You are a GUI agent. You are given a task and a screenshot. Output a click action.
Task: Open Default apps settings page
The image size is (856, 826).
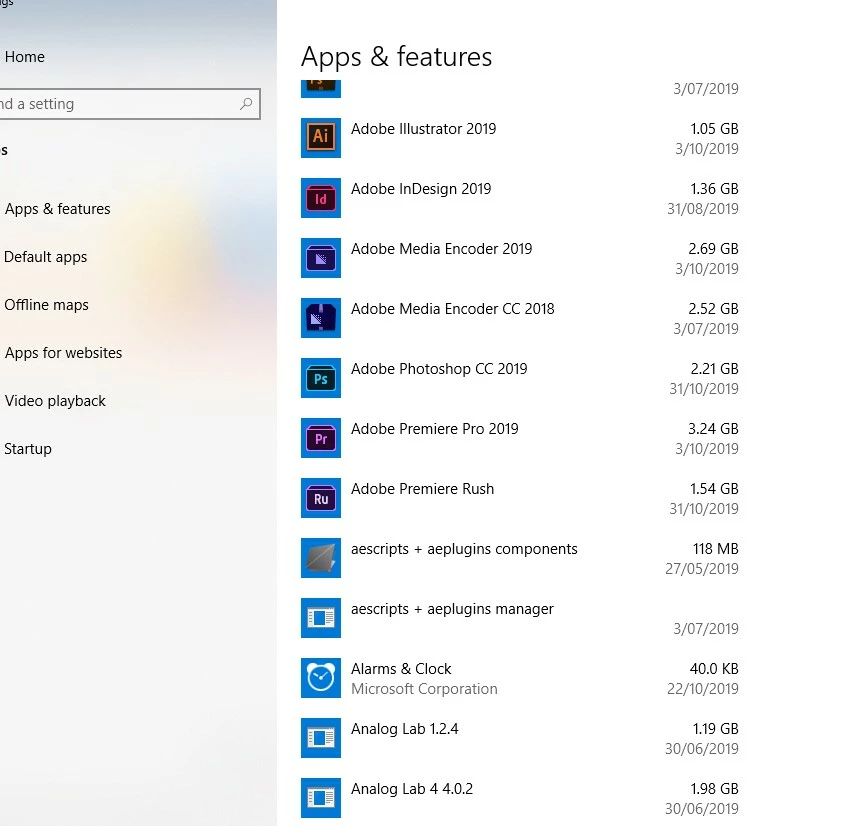pyautogui.click(x=45, y=257)
